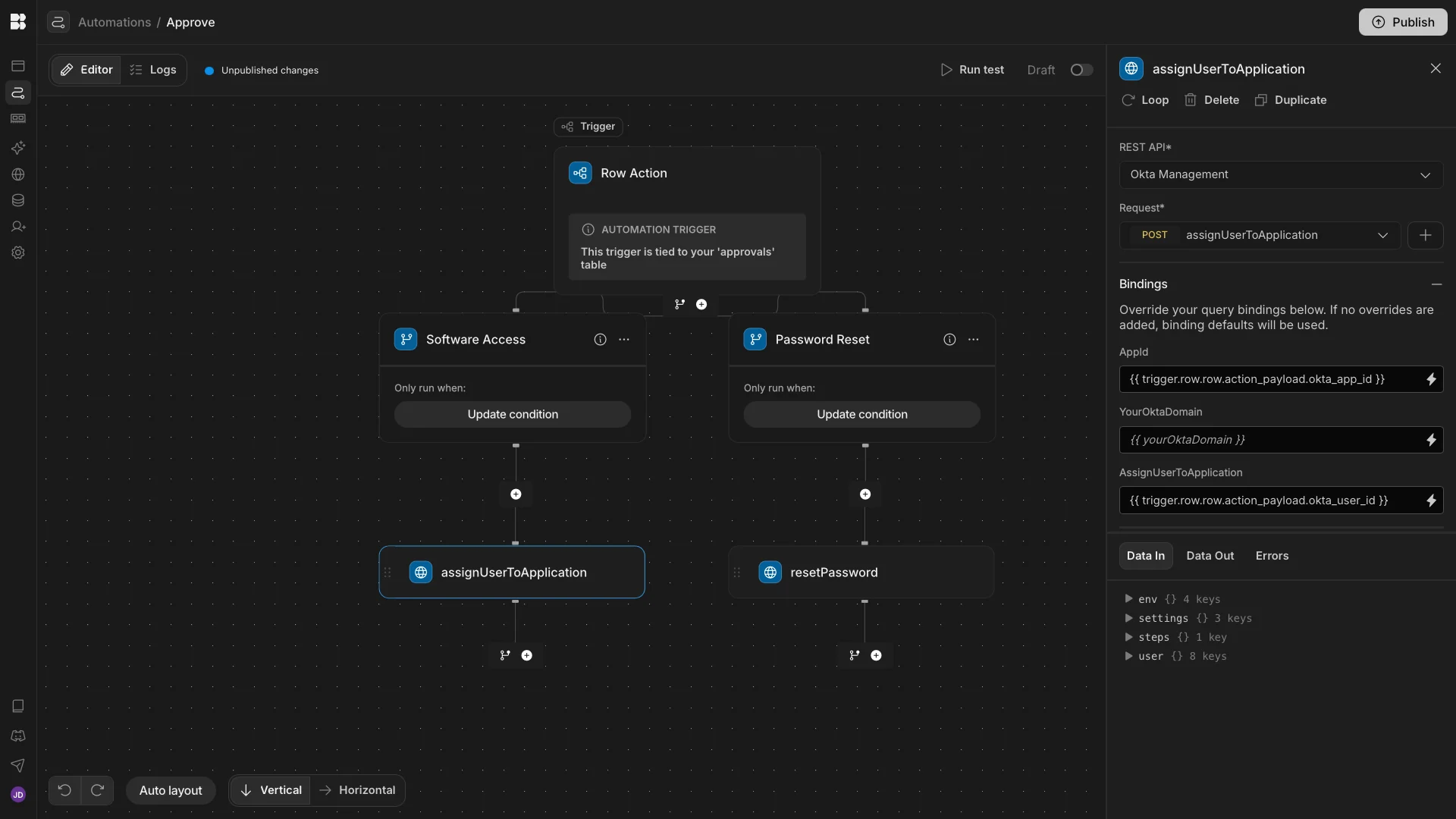Open the three-dot menu on Password Reset
Screen dimensions: 1456x819
(x=973, y=340)
